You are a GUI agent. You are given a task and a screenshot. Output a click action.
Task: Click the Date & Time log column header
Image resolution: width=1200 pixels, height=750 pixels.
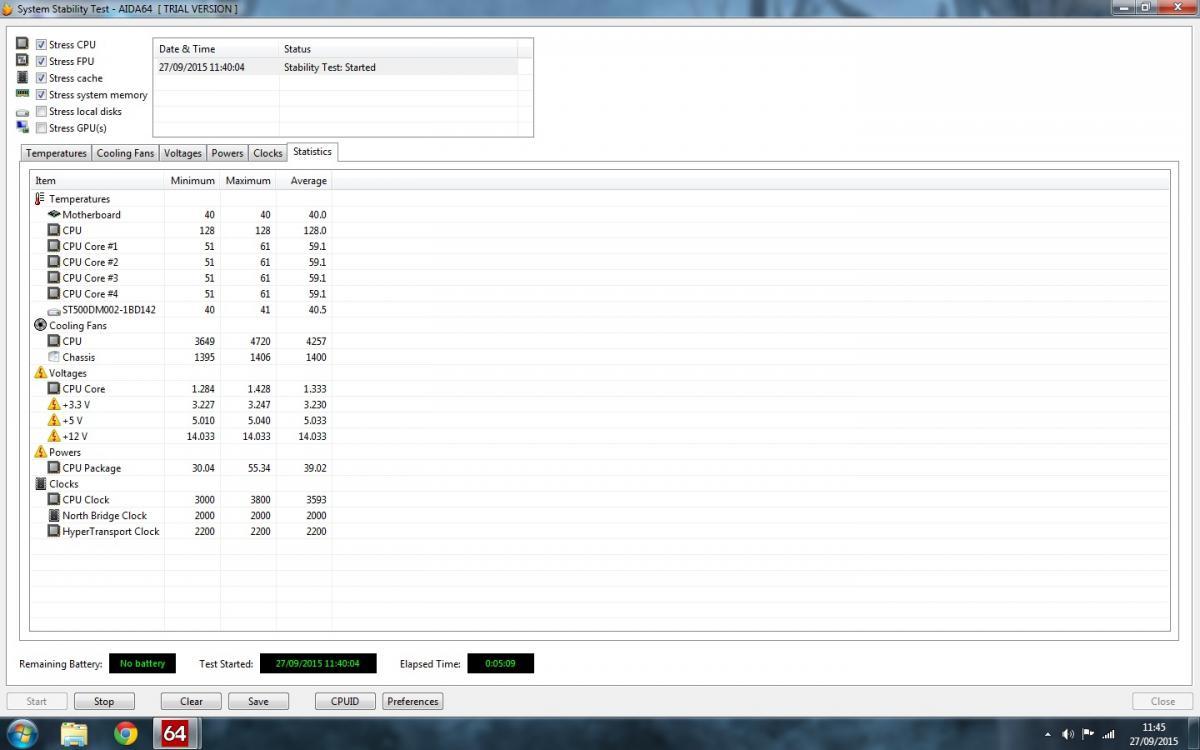[x=216, y=49]
